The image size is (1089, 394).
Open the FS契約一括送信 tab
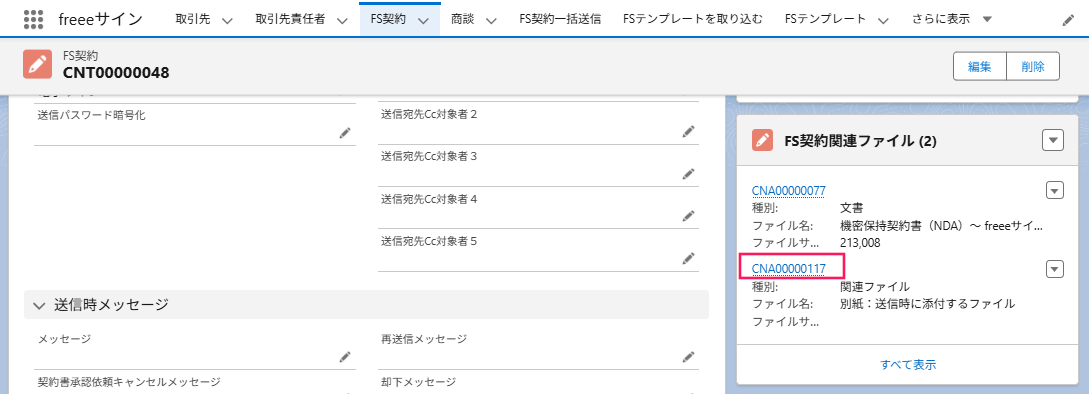coord(560,19)
